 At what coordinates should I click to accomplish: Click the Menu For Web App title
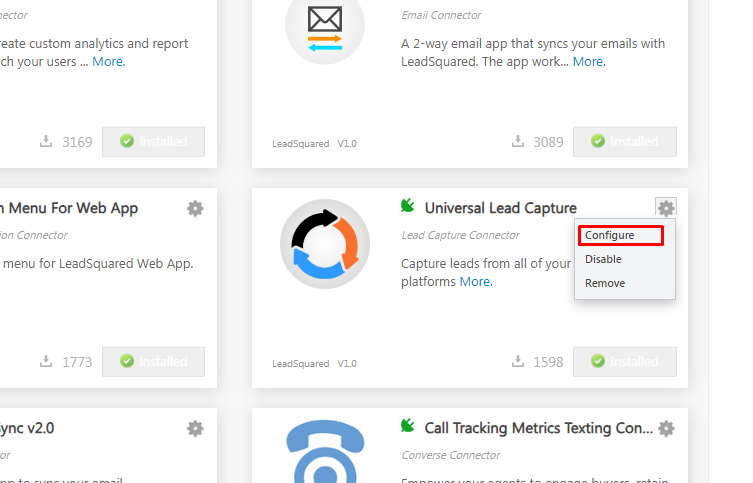click(73, 208)
